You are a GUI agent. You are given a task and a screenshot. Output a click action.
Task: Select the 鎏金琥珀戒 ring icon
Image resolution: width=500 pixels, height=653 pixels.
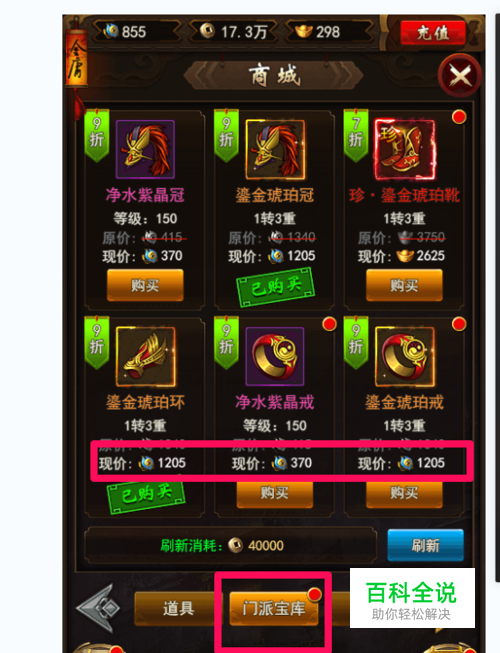pyautogui.click(x=405, y=356)
